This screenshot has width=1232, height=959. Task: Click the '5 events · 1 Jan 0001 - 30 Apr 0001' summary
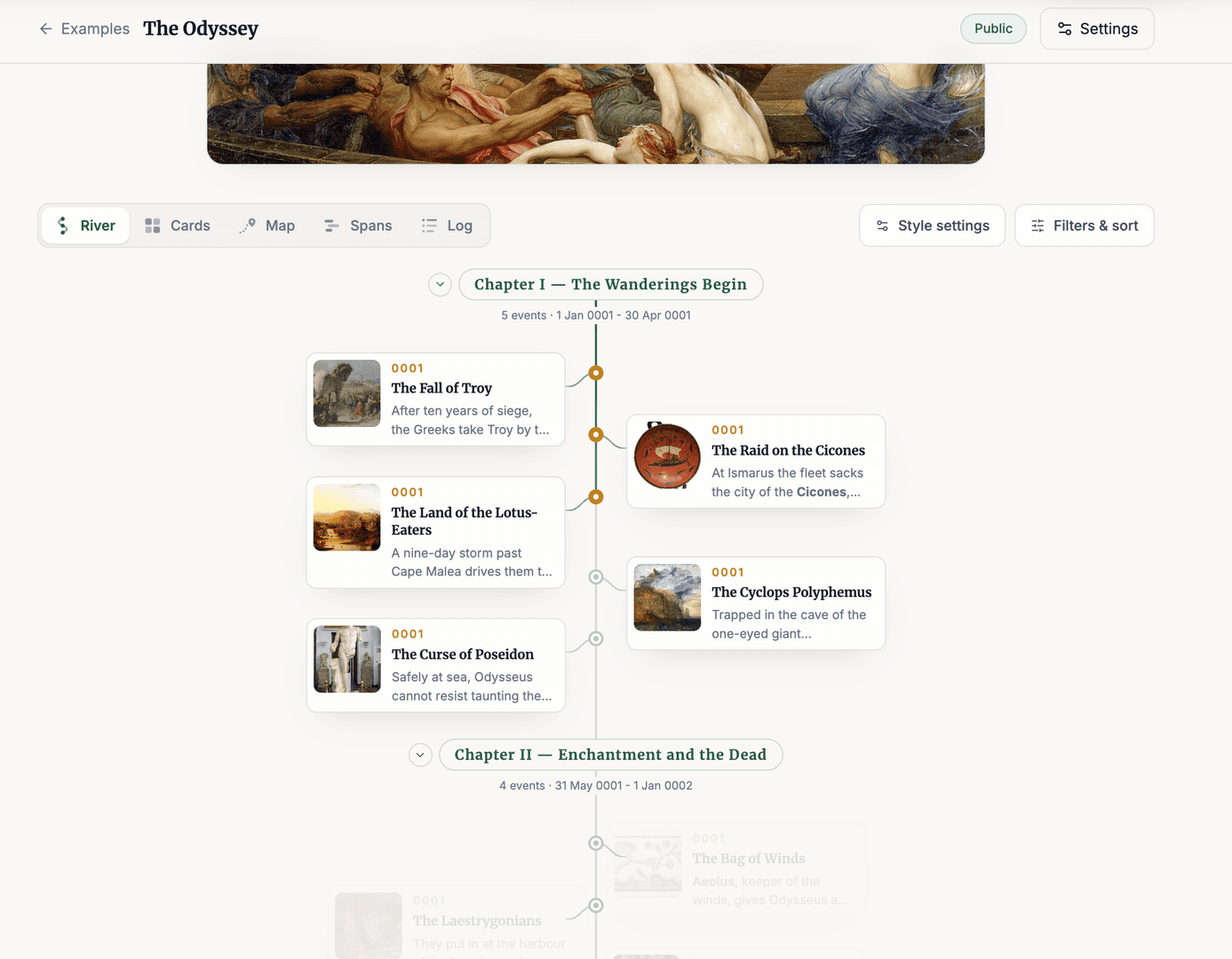pyautogui.click(x=596, y=315)
